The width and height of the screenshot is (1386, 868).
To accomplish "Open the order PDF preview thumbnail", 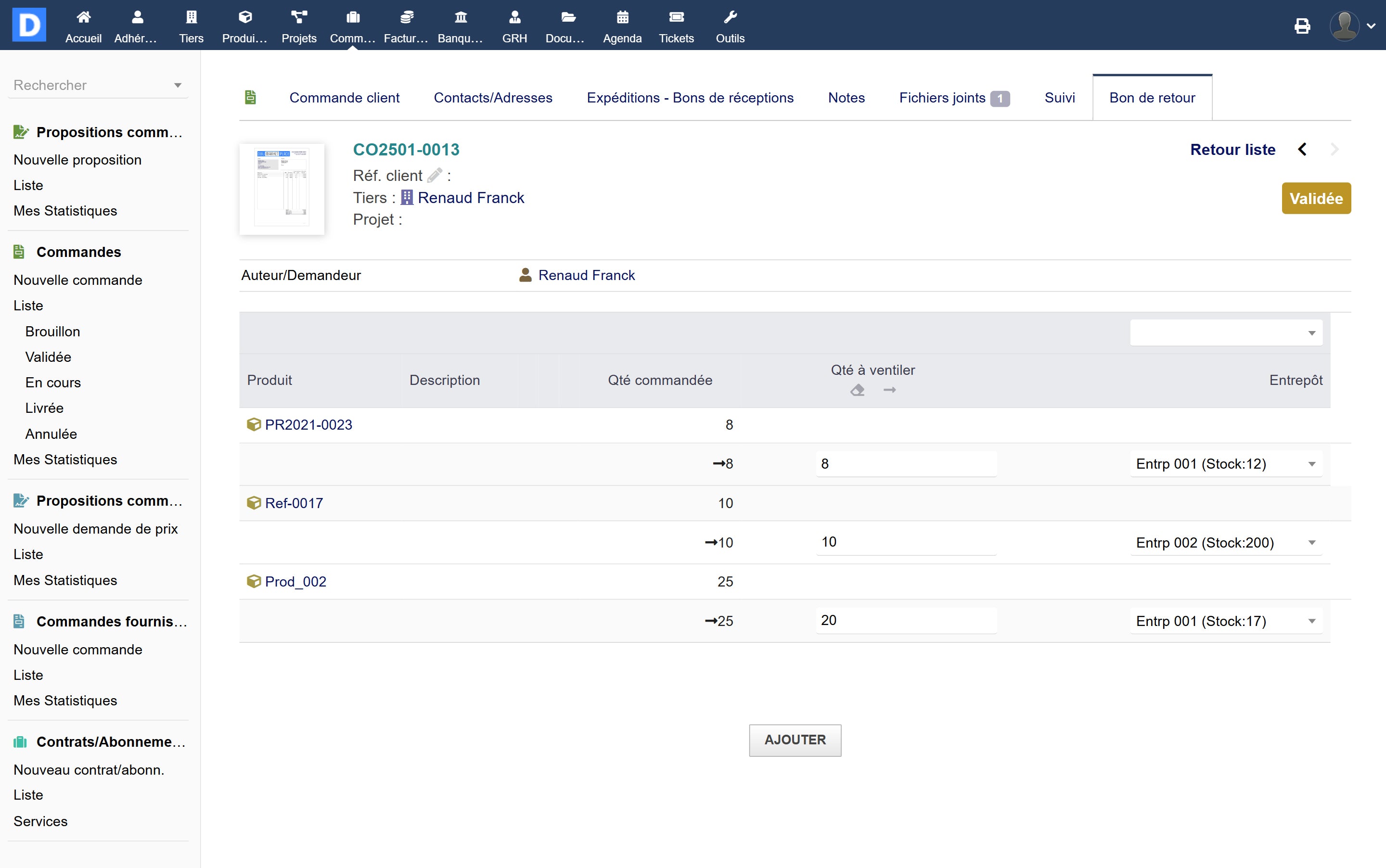I will tap(282, 189).
